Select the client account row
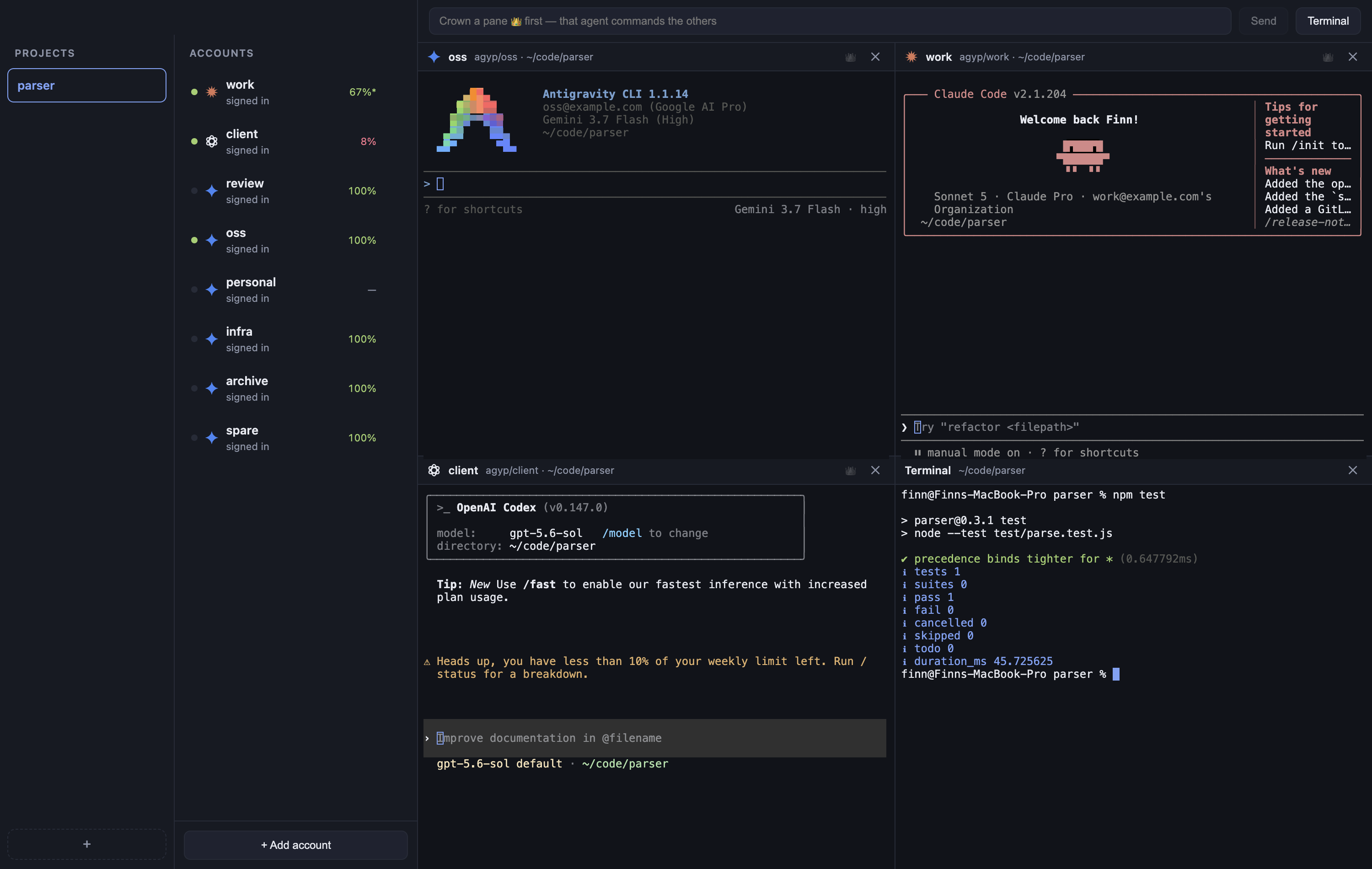The height and width of the screenshot is (869, 1372). (296, 141)
